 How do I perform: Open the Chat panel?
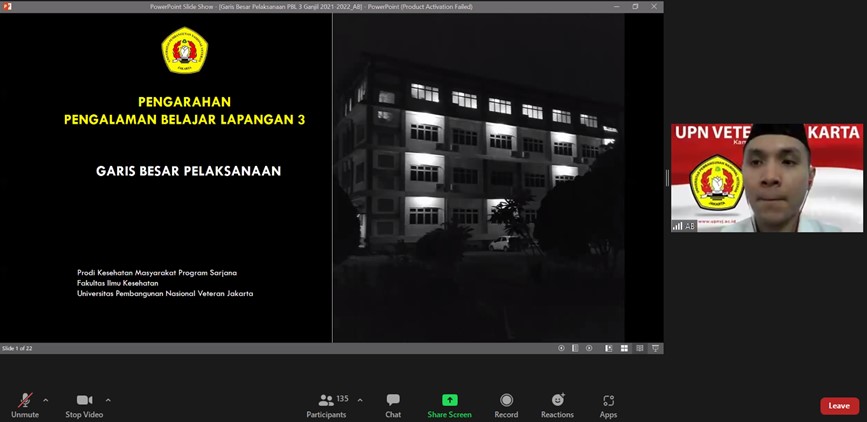(393, 404)
